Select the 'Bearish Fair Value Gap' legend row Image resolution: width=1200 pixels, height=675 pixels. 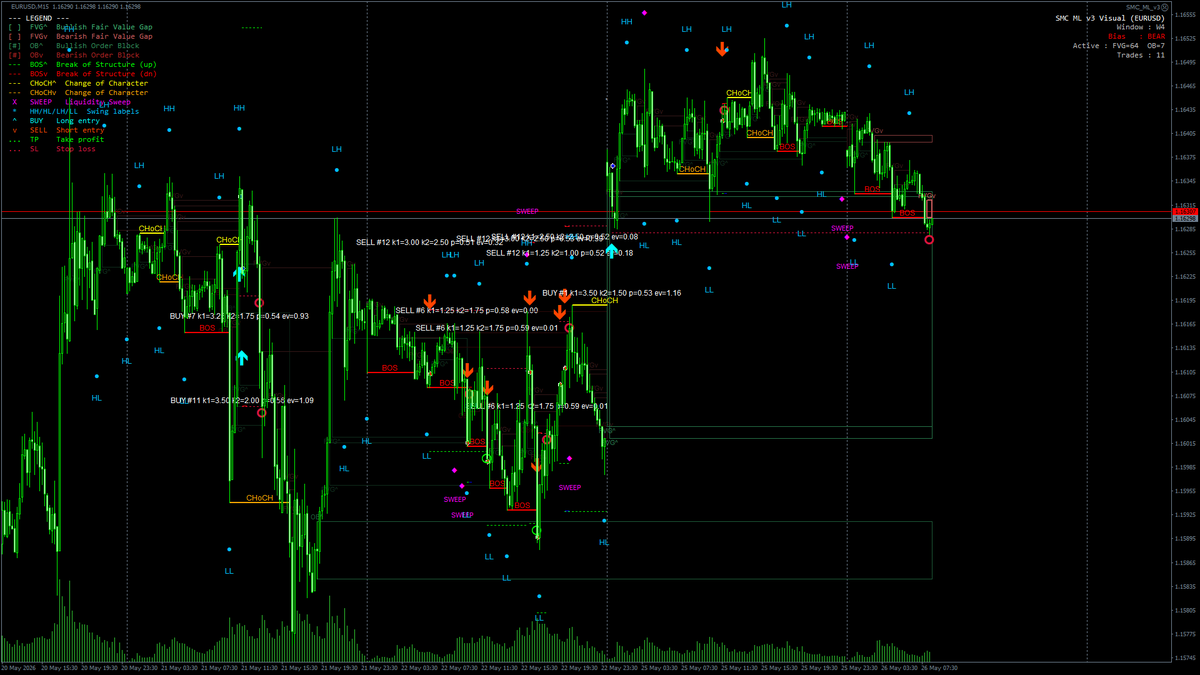click(x=81, y=36)
